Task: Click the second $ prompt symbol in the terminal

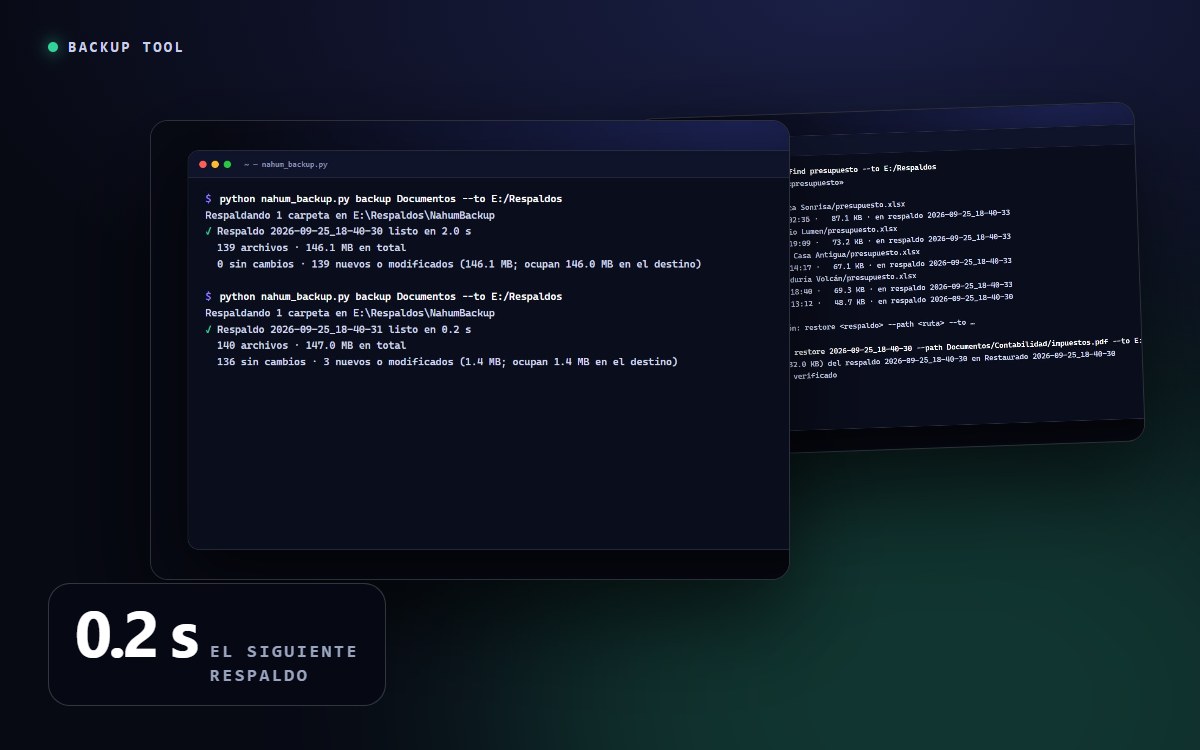Action: 208,297
